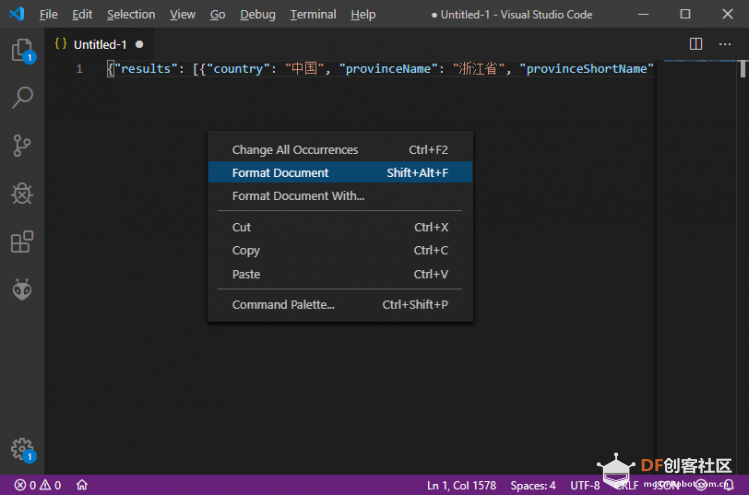Open the Source Control view icon
Viewport: 749px width, 495px height.
pyautogui.click(x=22, y=146)
